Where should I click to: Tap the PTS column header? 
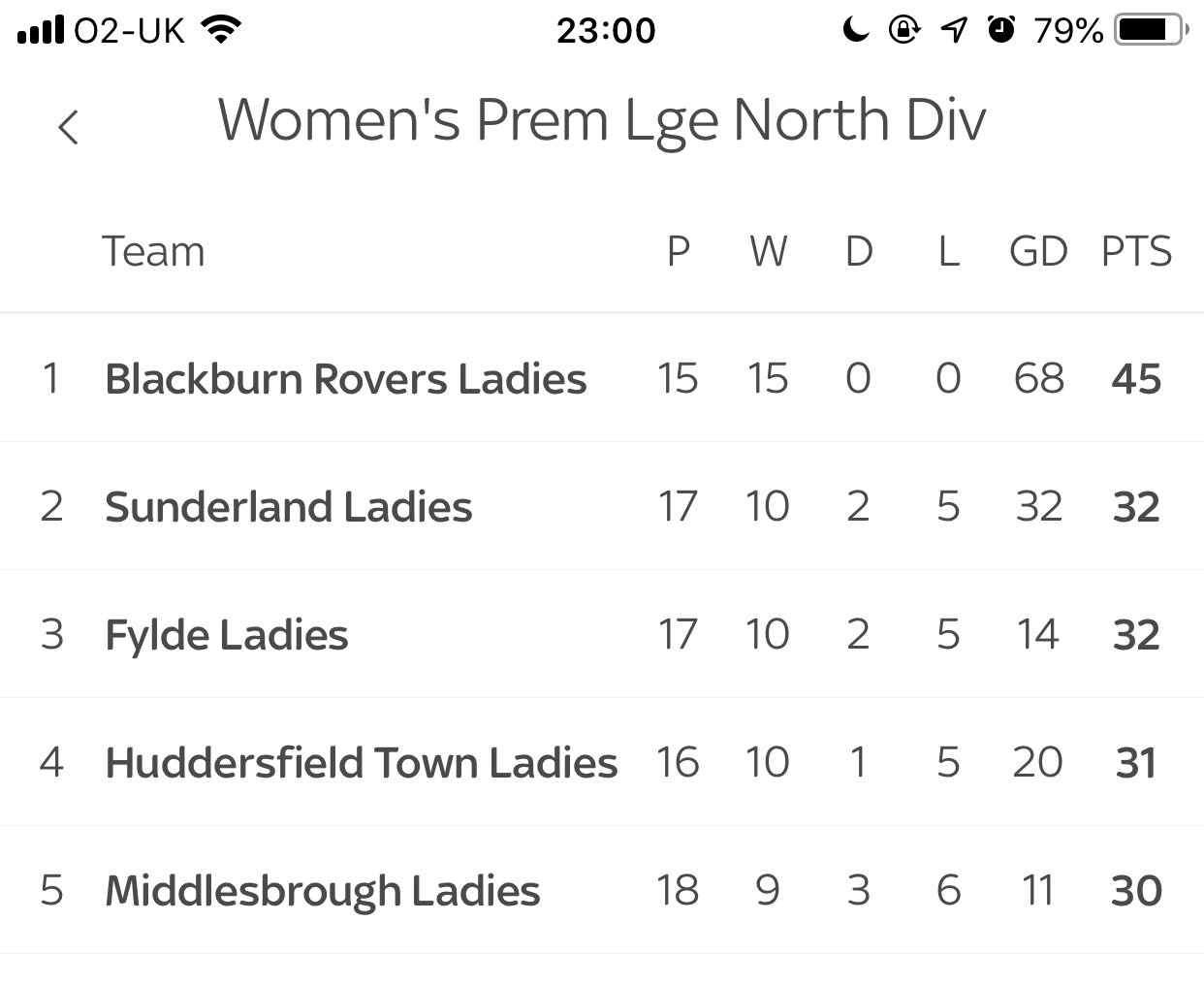click(1136, 252)
